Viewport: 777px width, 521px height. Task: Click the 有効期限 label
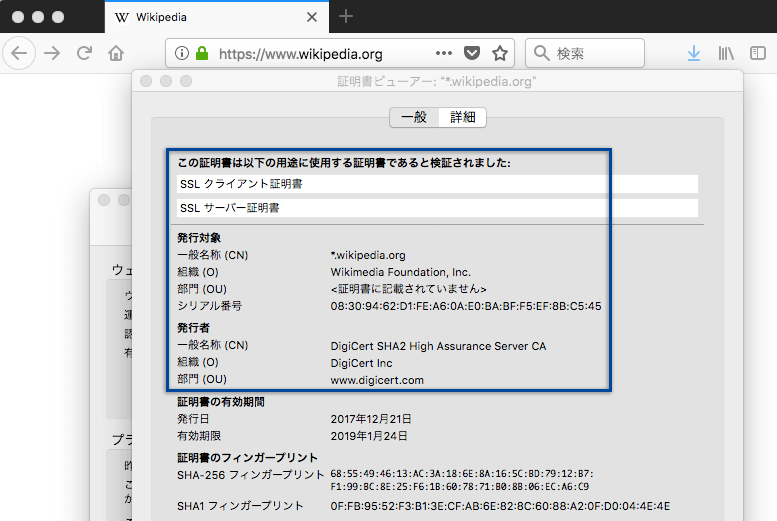click(199, 436)
